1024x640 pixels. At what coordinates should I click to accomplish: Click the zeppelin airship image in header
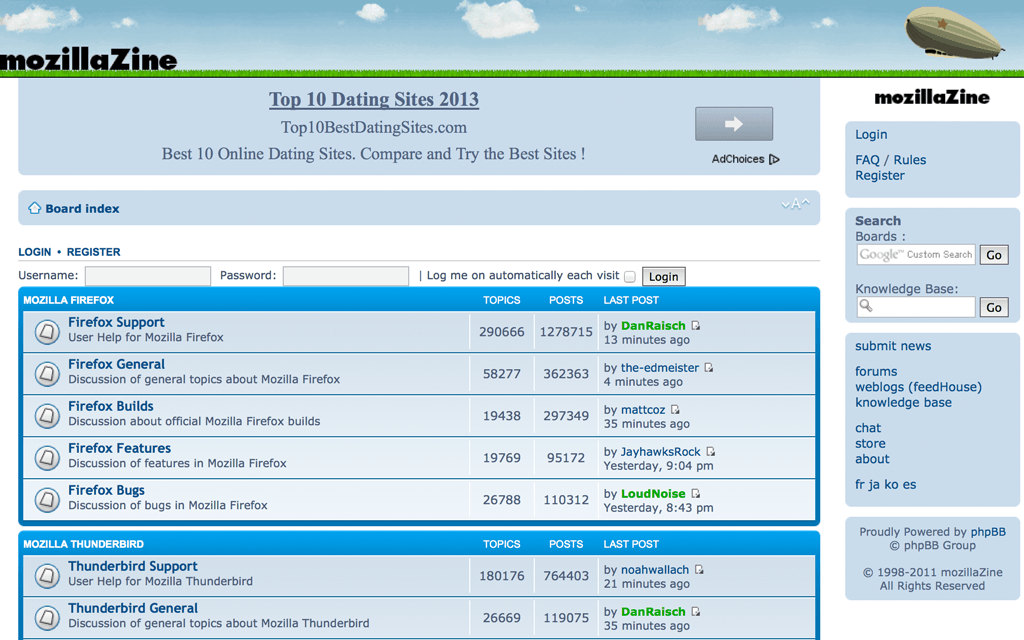click(x=953, y=33)
